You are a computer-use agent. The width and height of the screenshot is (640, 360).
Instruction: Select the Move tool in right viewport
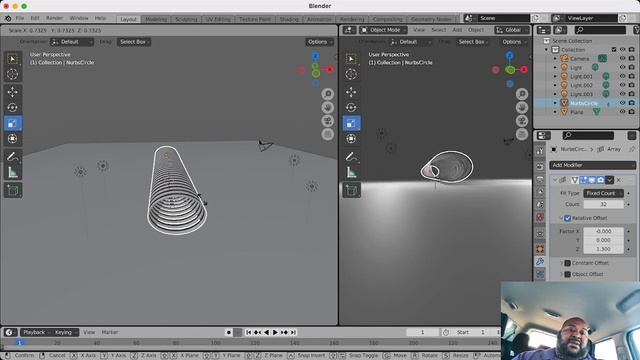351,92
